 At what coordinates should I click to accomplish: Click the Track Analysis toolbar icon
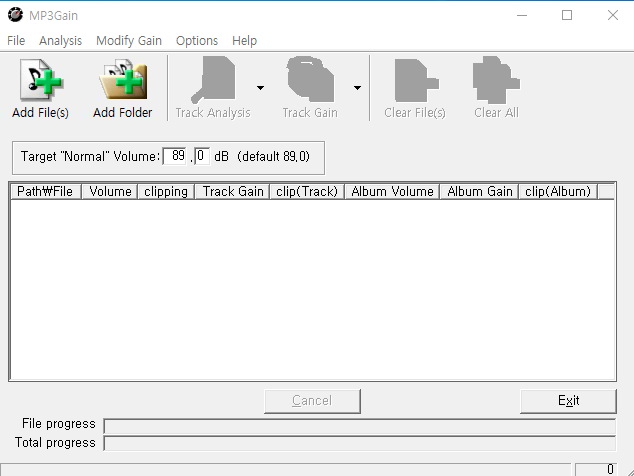point(213,80)
